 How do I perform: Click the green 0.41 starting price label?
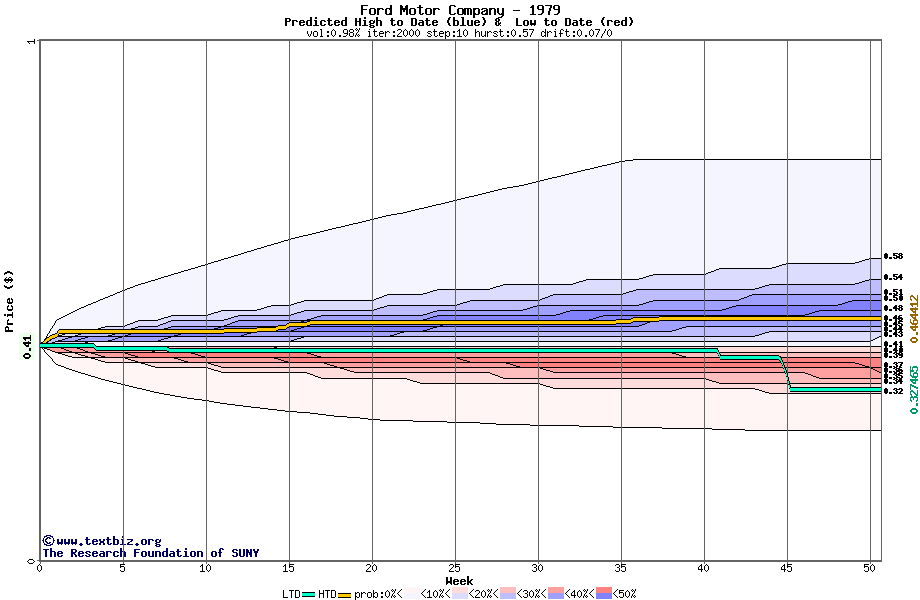click(x=28, y=346)
